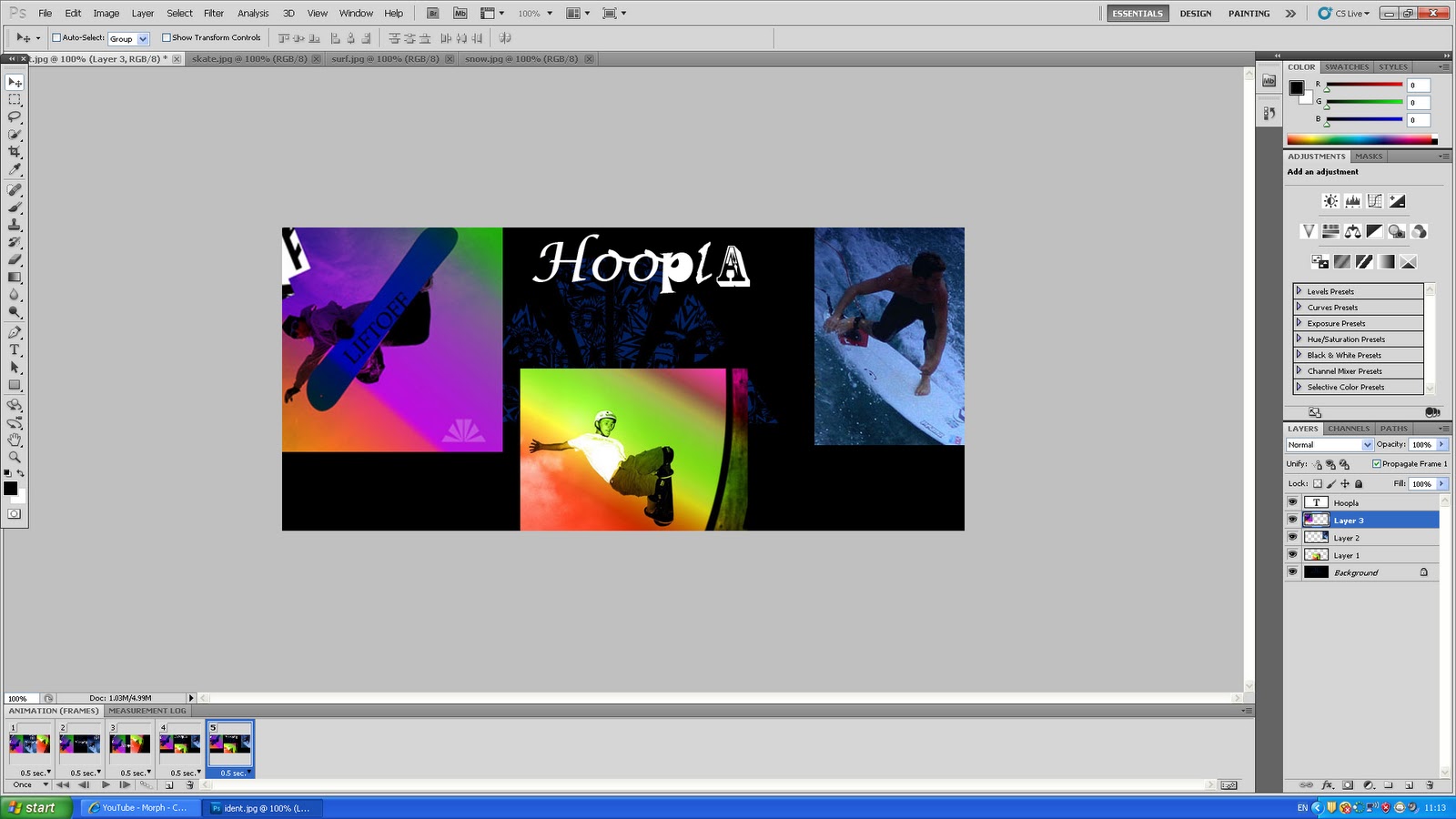
Task: Open layer blend mode Normal dropdown
Action: [x=1330, y=445]
